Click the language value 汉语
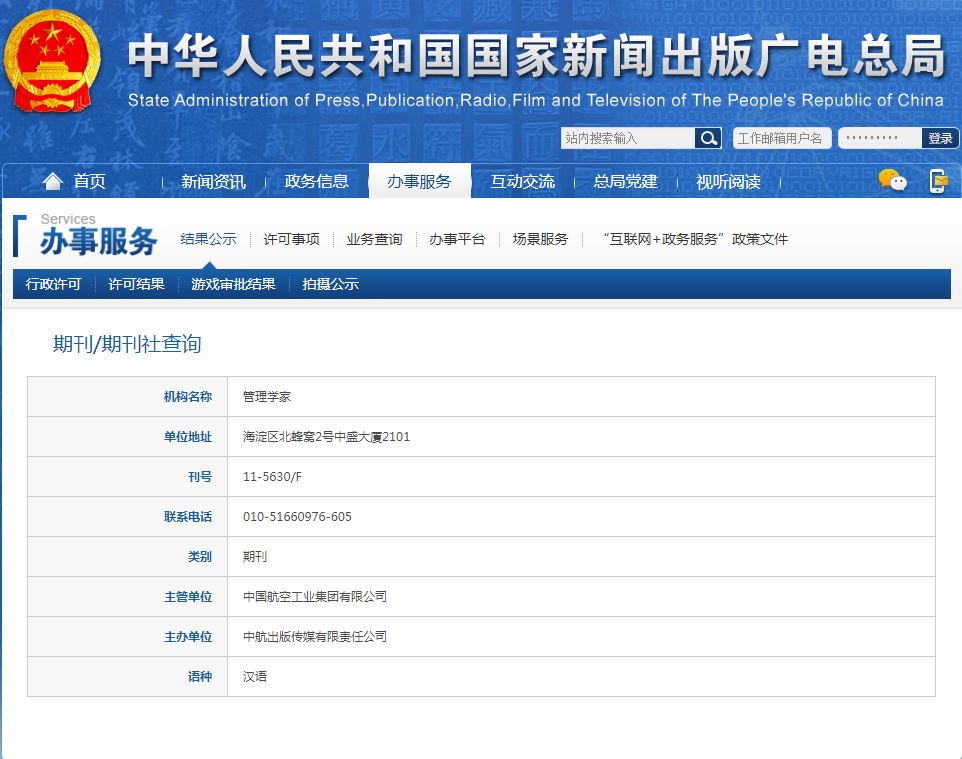This screenshot has width=962, height=759. 255,676
